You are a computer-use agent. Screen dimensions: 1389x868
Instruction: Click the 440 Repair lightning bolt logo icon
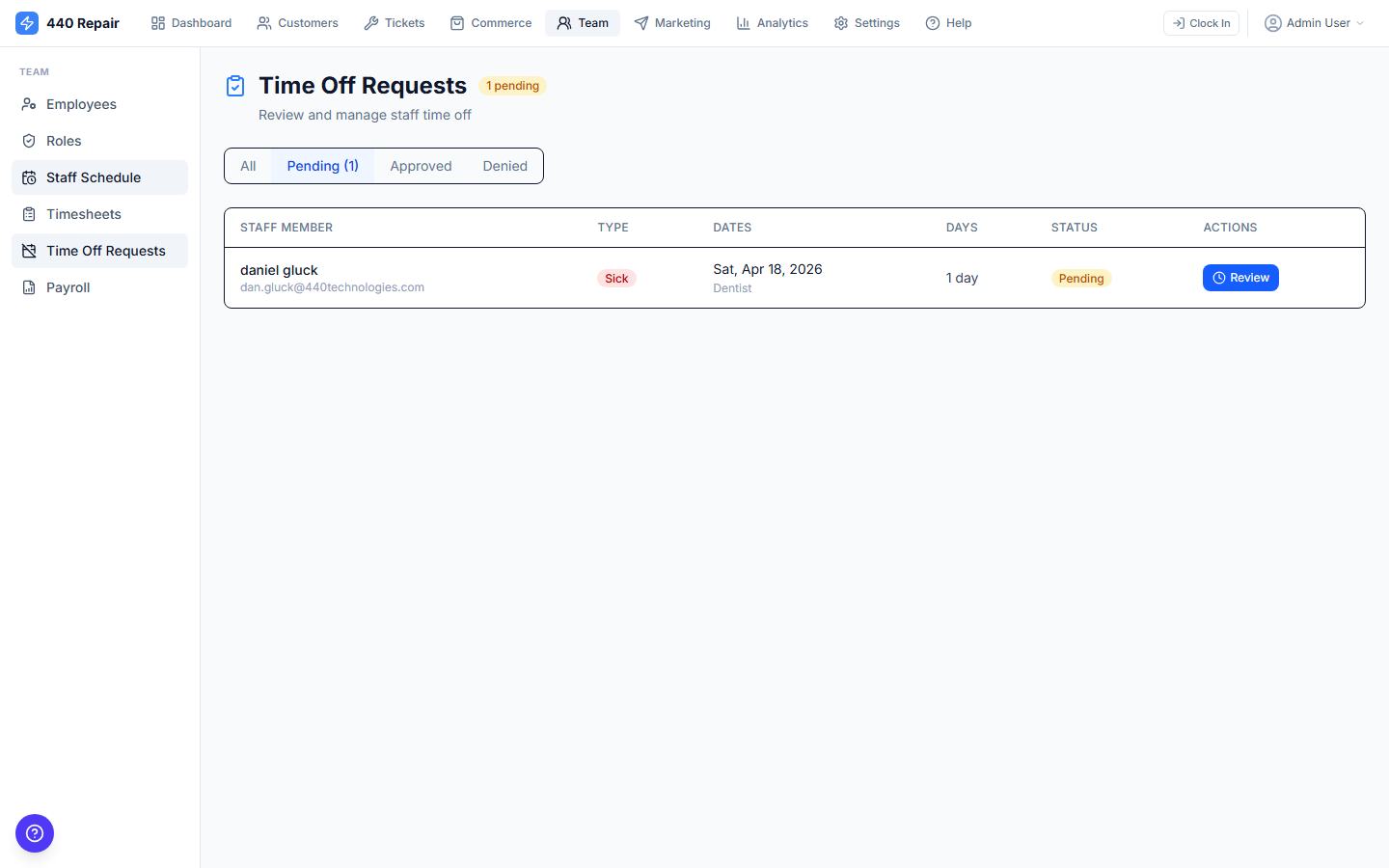coord(27,22)
